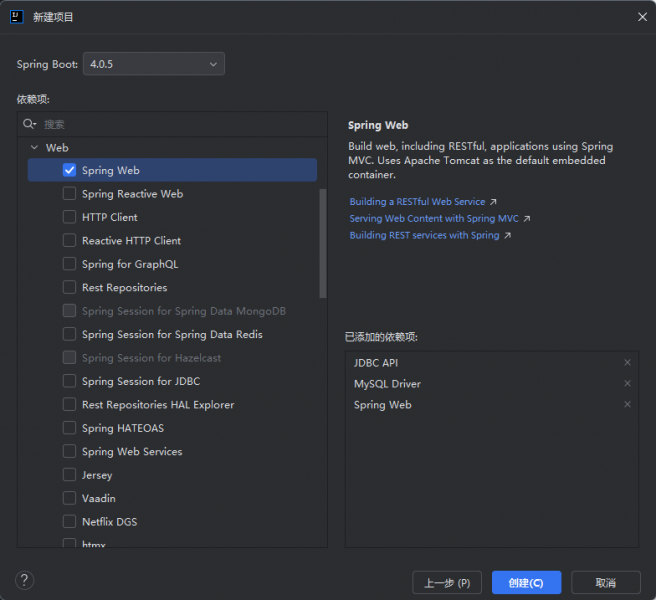The image size is (656, 600).
Task: Check Spring Reactive Web dependency
Action: (69, 193)
